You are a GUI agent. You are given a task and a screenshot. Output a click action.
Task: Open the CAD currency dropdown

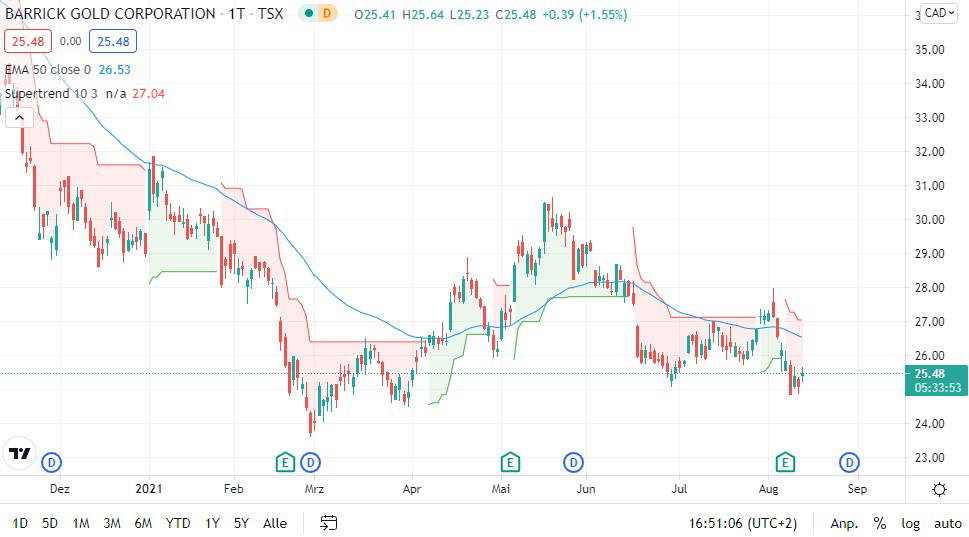point(939,13)
